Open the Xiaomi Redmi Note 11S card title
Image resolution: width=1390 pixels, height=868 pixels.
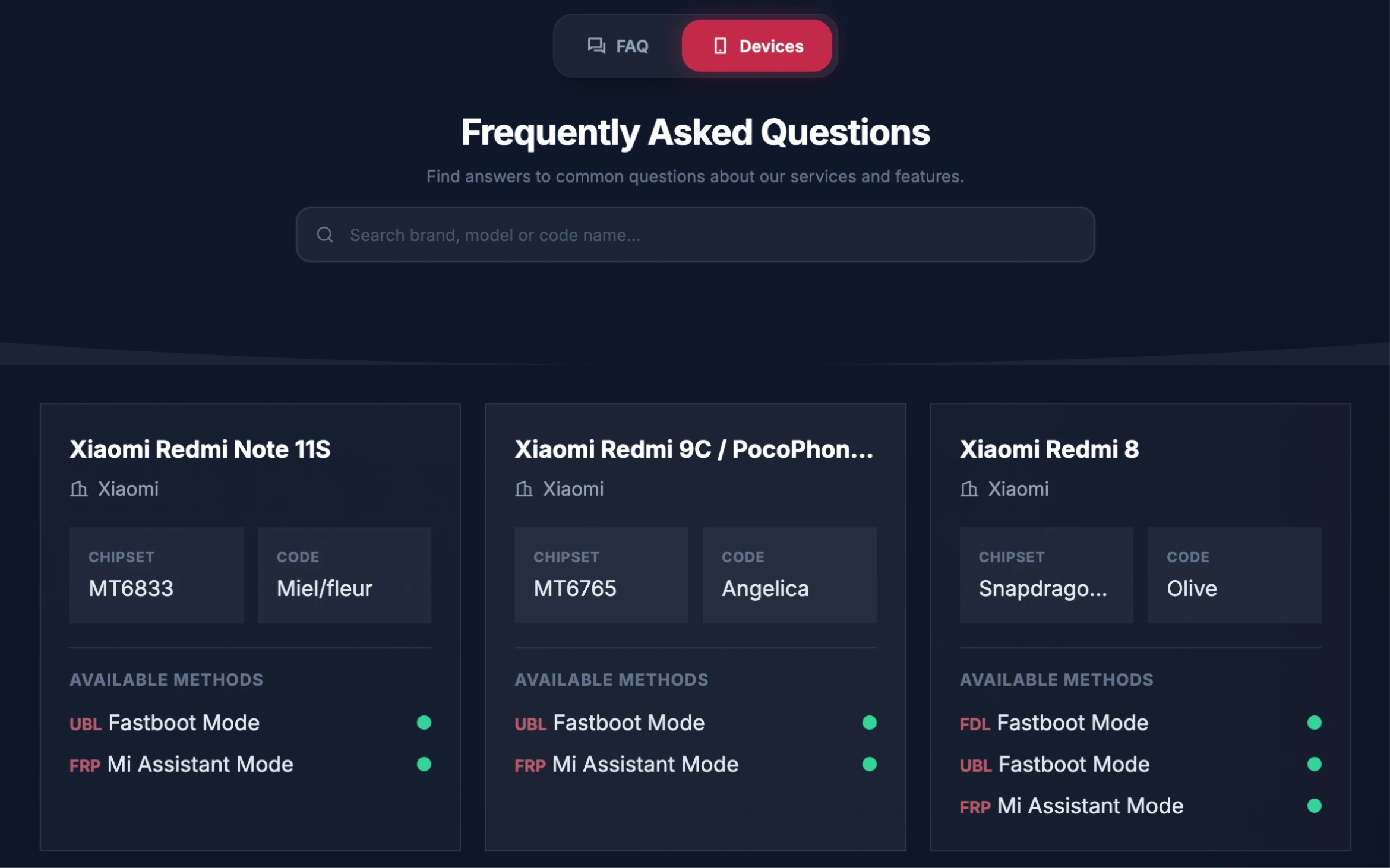click(200, 449)
